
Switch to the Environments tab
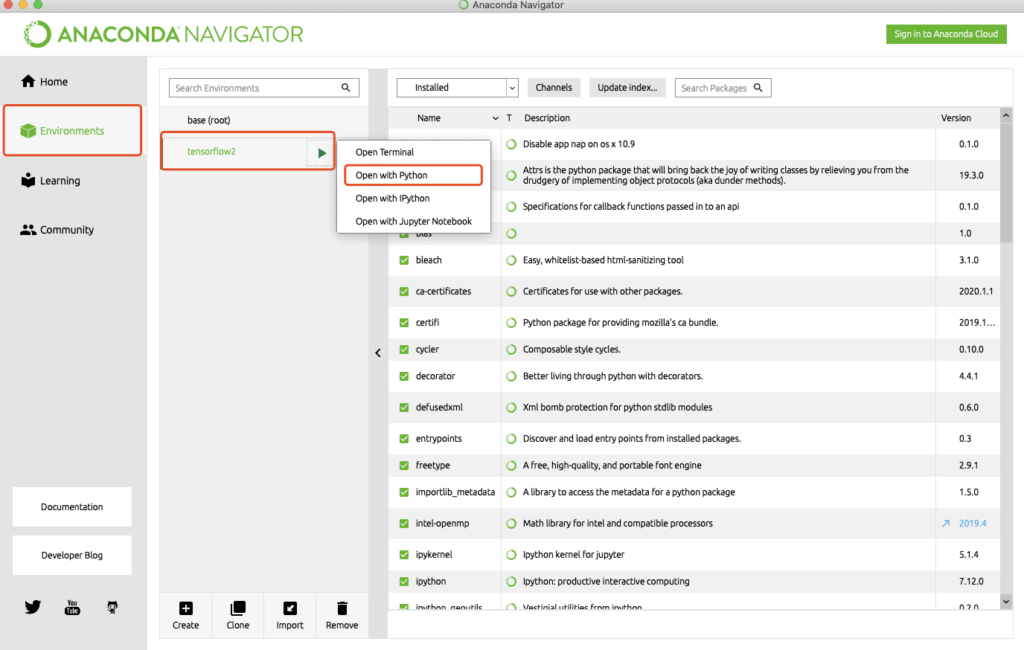(72, 131)
